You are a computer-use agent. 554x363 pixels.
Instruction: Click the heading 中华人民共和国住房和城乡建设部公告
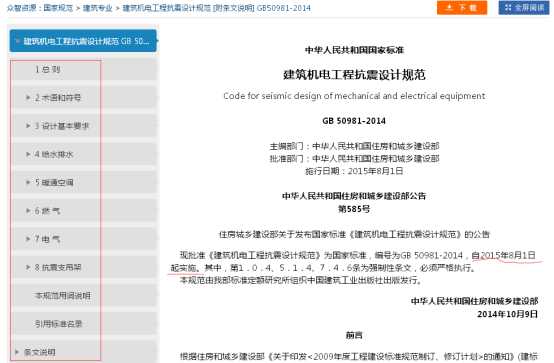pos(354,196)
